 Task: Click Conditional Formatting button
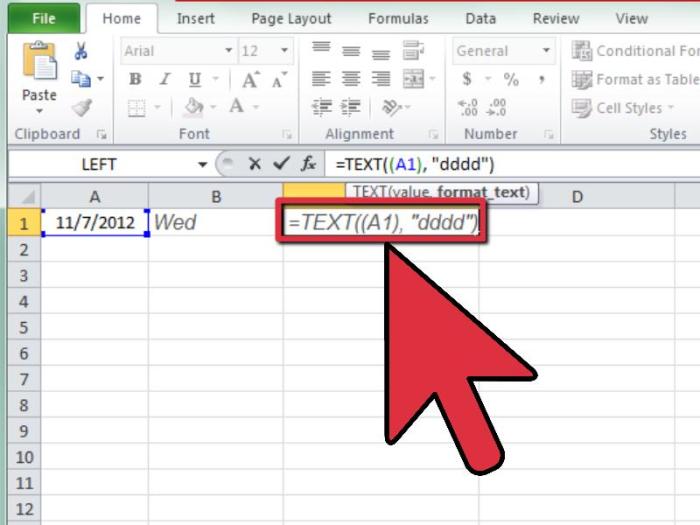(636, 51)
